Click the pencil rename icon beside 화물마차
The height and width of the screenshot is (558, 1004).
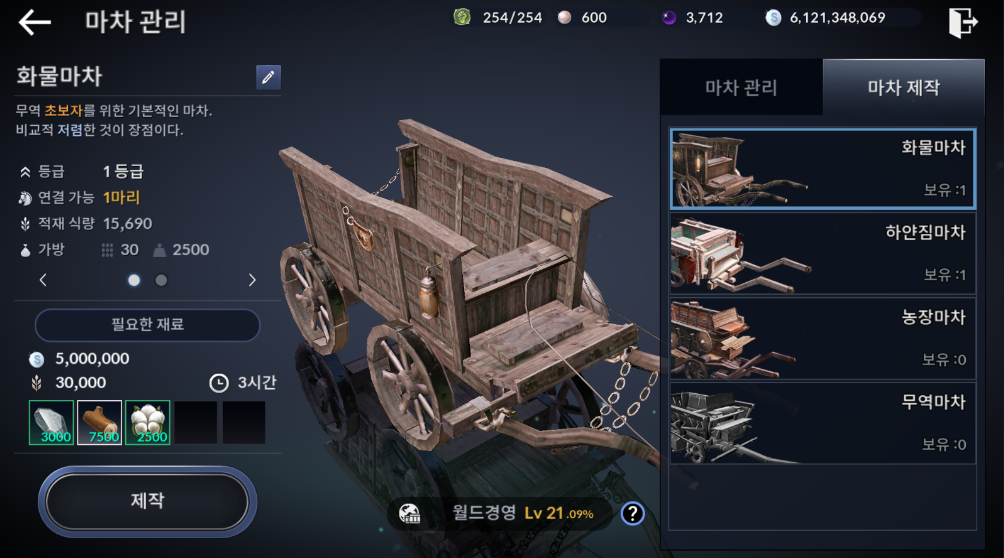[x=268, y=77]
